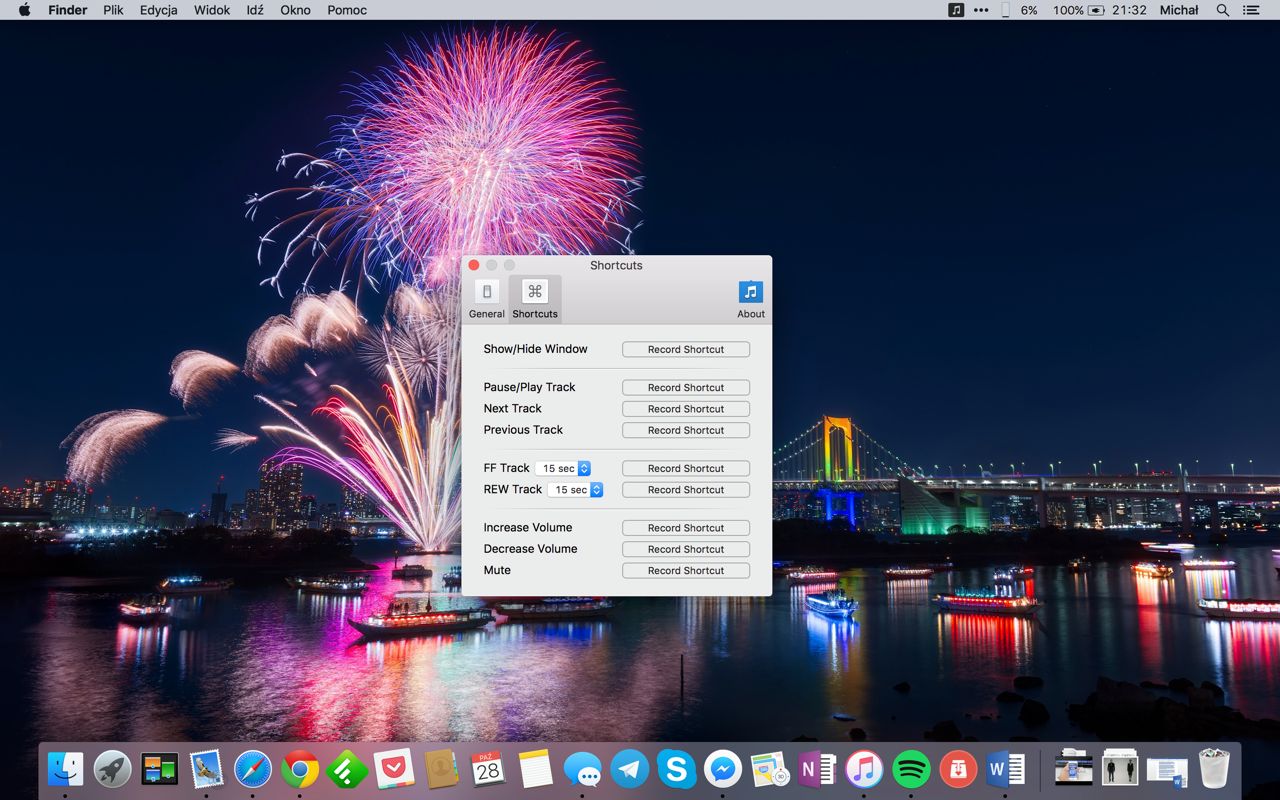Open the Plik menu
The width and height of the screenshot is (1280, 800).
tap(114, 10)
